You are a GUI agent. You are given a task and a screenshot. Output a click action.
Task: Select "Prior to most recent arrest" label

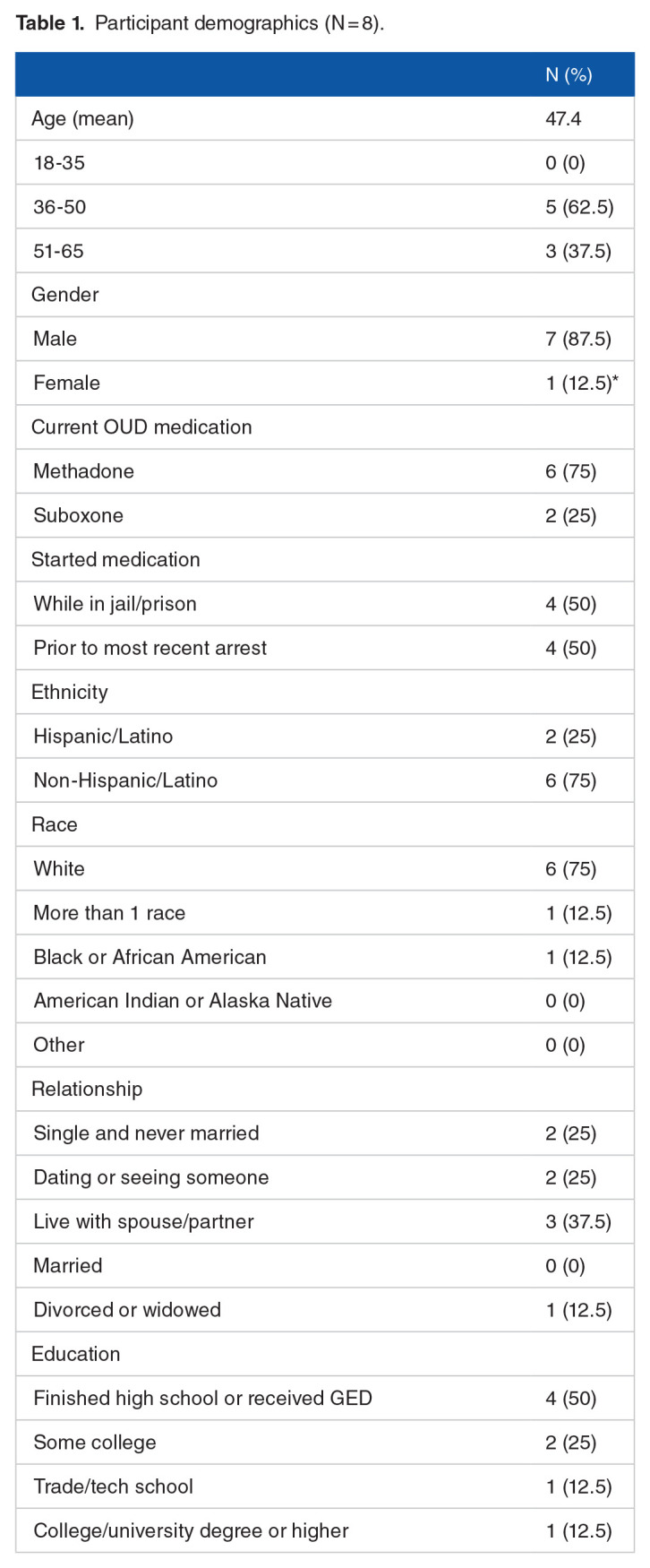pyautogui.click(x=150, y=648)
